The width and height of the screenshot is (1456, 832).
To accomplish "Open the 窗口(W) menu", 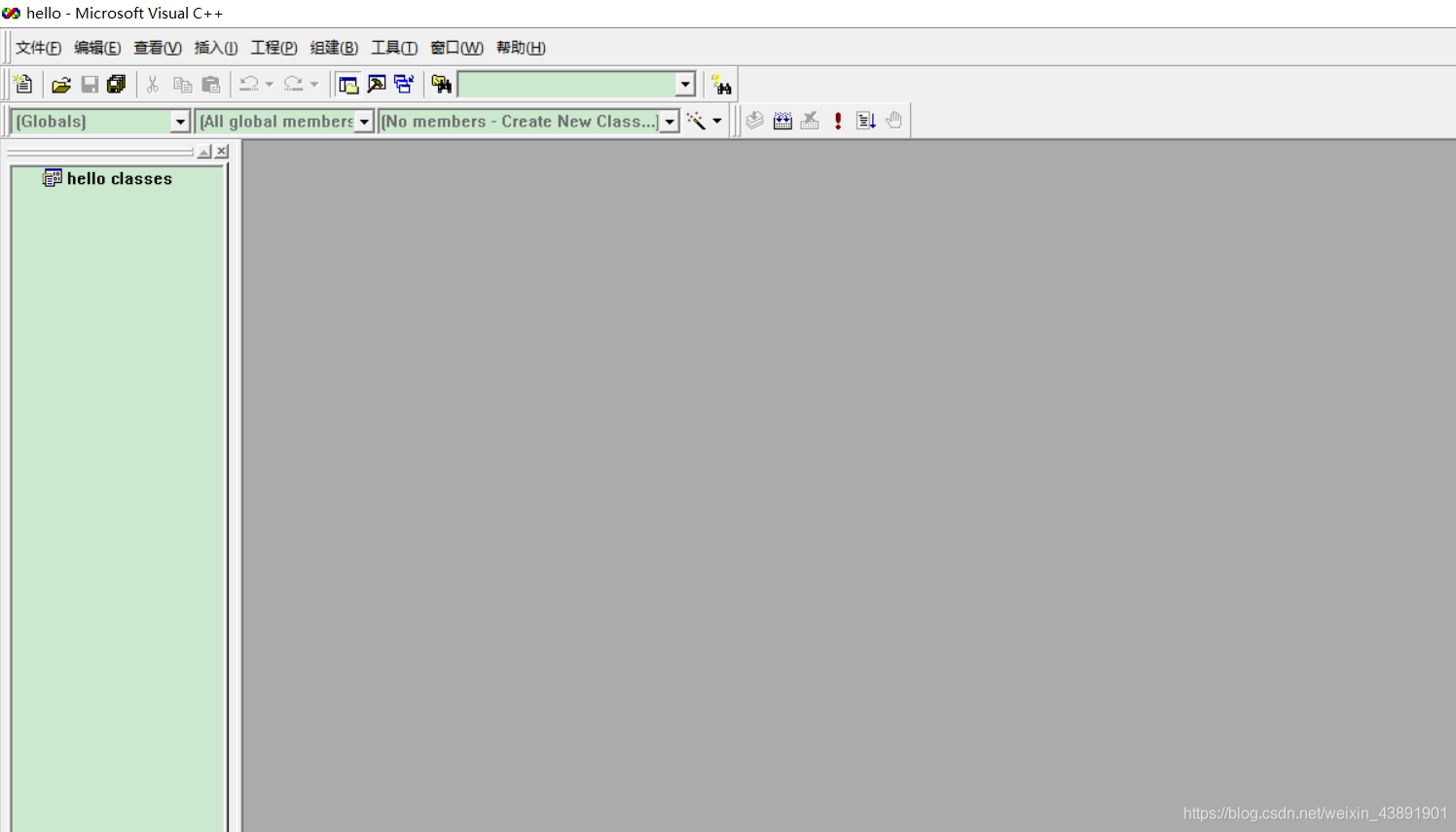I will pyautogui.click(x=456, y=48).
